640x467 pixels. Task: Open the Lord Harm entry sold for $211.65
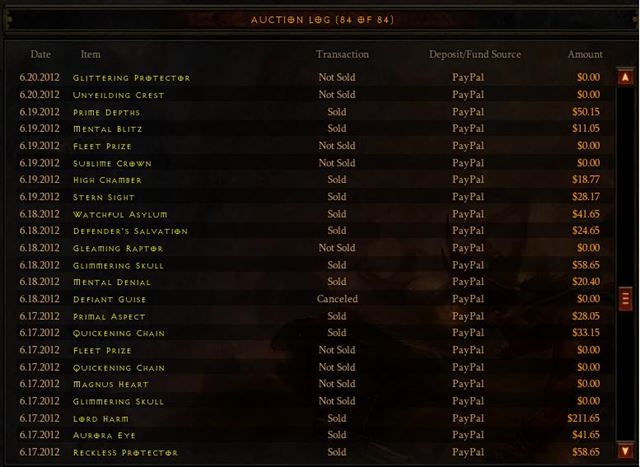[x=310, y=418]
